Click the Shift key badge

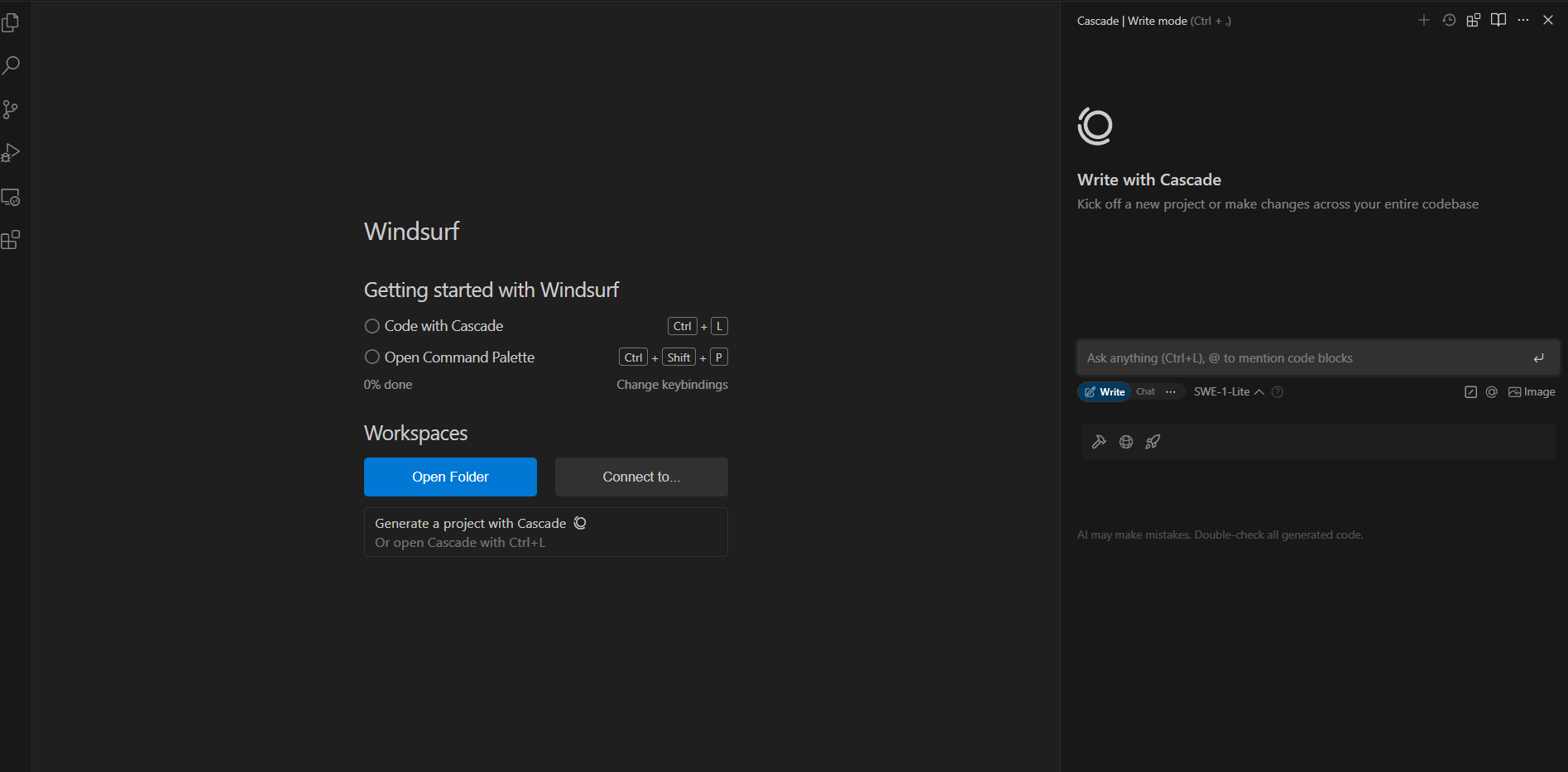click(x=679, y=357)
